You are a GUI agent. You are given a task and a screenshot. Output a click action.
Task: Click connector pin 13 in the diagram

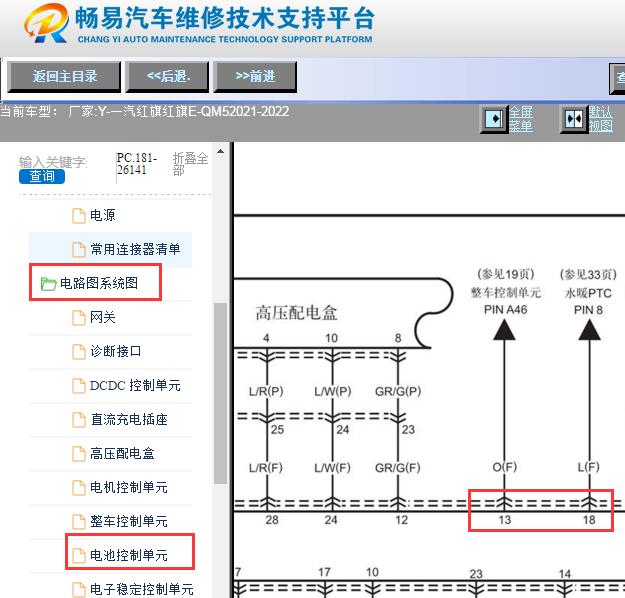point(504,520)
